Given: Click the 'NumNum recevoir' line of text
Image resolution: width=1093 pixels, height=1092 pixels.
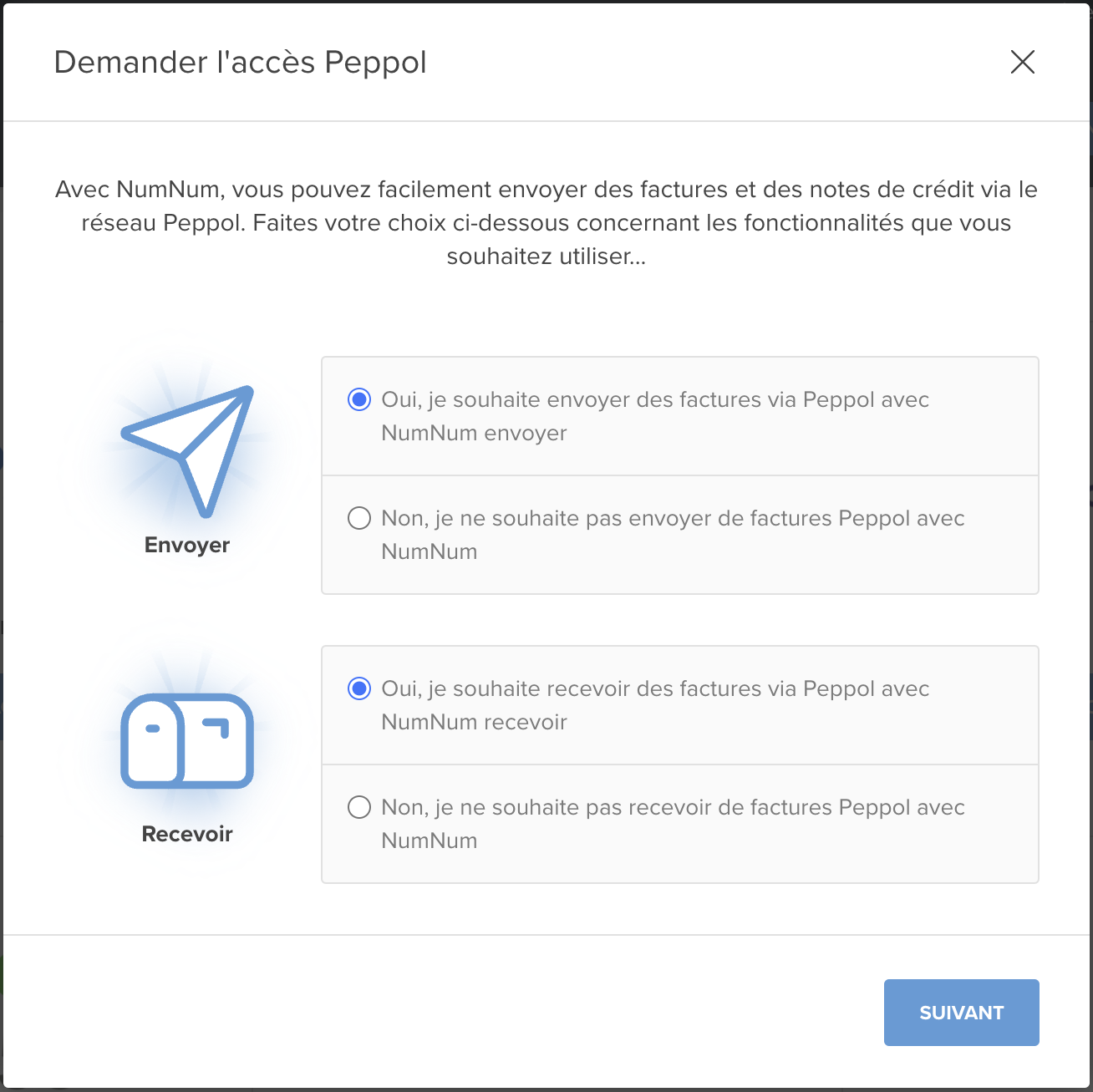Looking at the screenshot, I should pos(474,722).
